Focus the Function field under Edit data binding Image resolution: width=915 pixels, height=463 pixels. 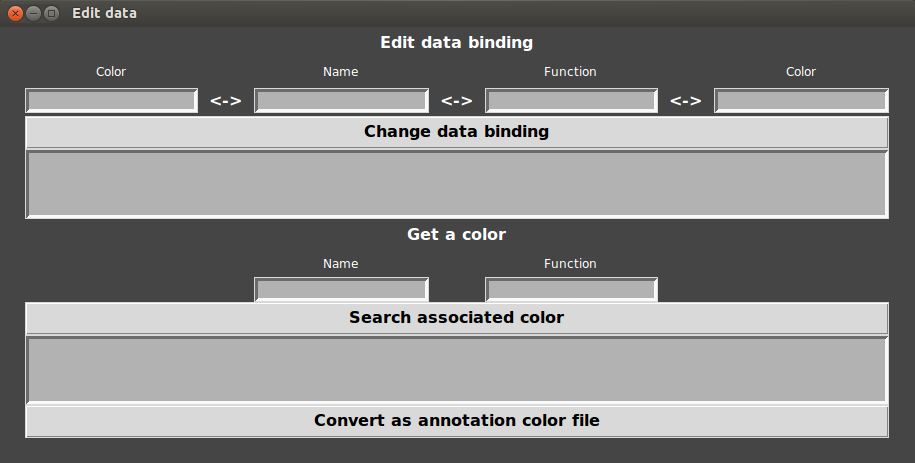[571, 101]
